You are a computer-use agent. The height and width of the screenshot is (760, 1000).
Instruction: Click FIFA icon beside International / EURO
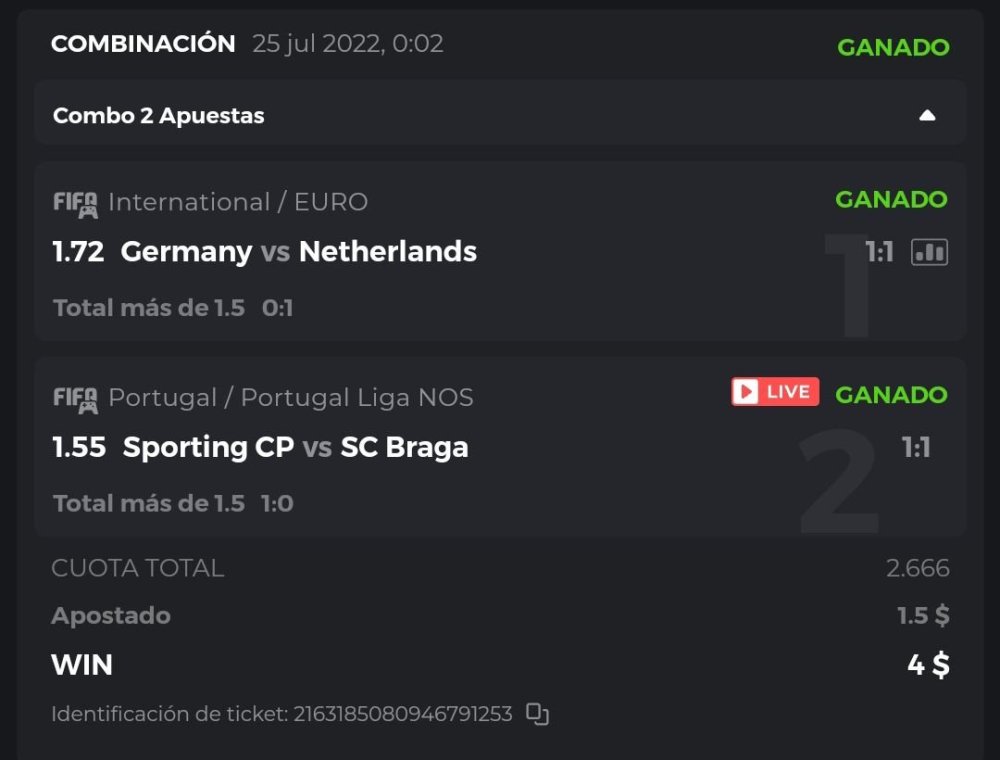(75, 203)
